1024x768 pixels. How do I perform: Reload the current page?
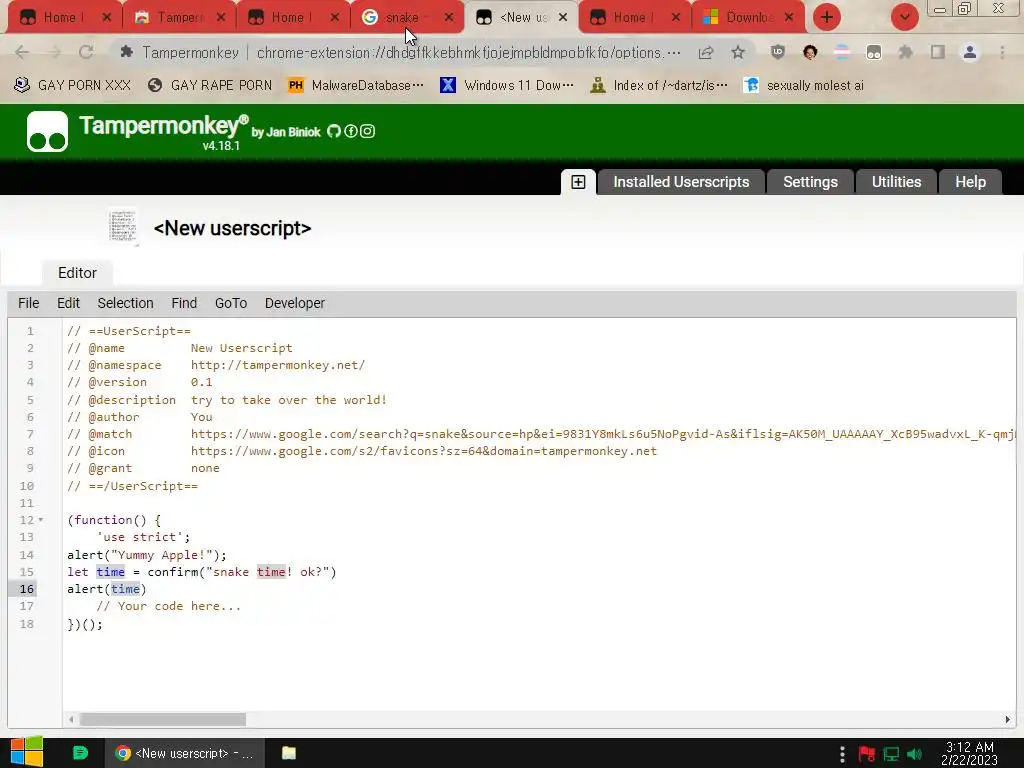click(86, 52)
